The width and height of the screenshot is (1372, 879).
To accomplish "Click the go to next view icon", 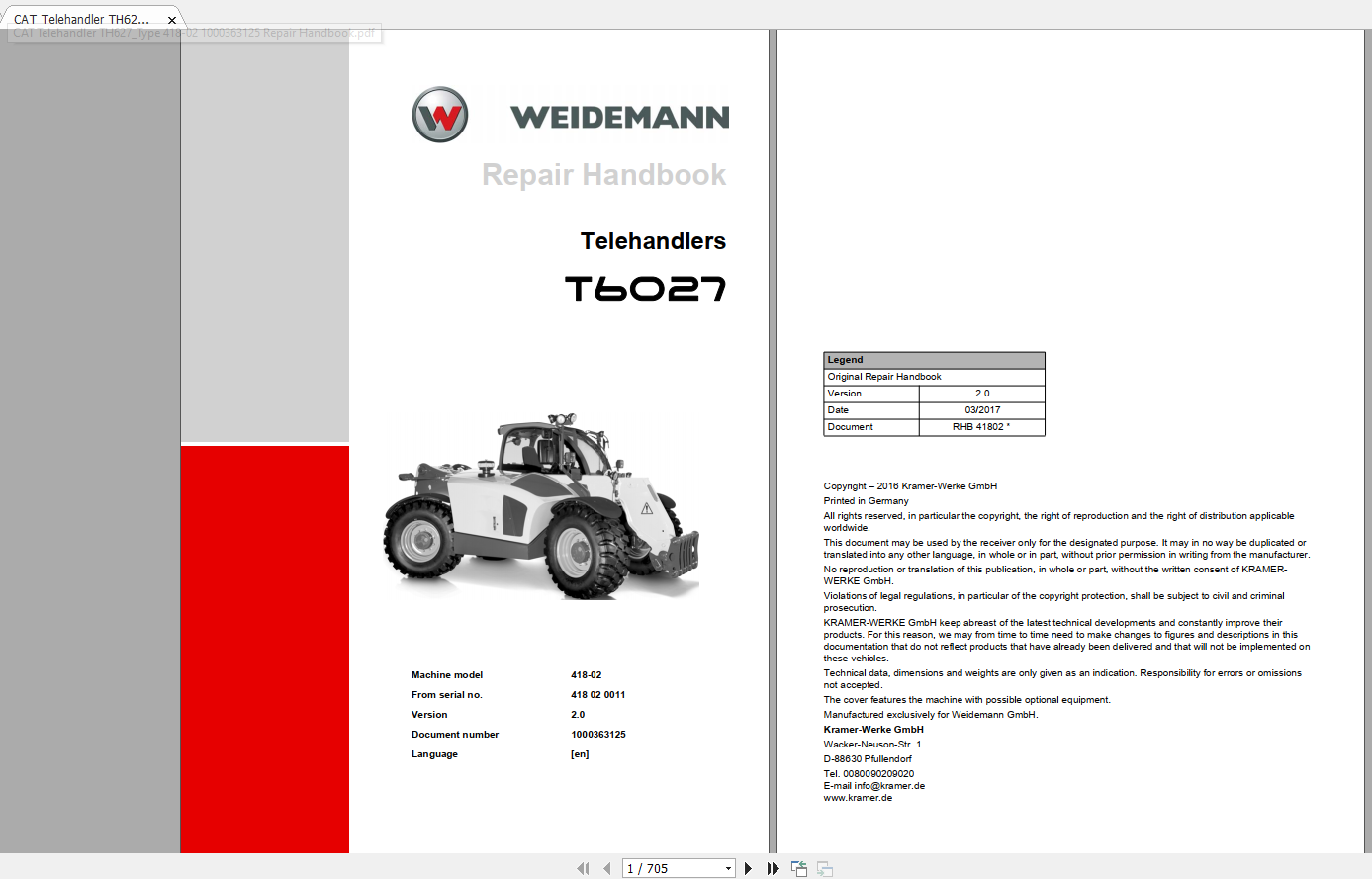I will coord(825,869).
